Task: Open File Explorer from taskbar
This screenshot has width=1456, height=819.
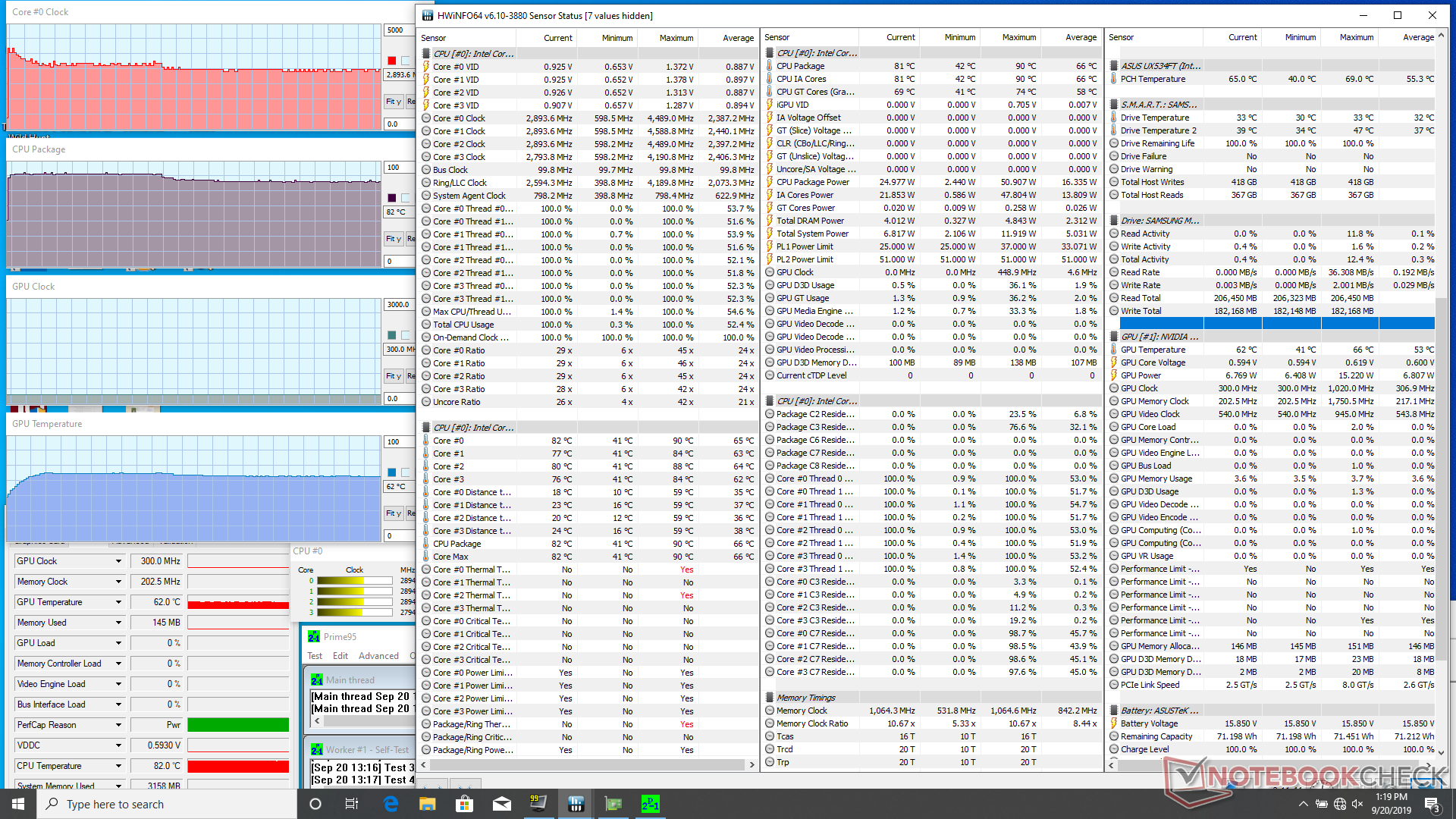Action: (428, 804)
